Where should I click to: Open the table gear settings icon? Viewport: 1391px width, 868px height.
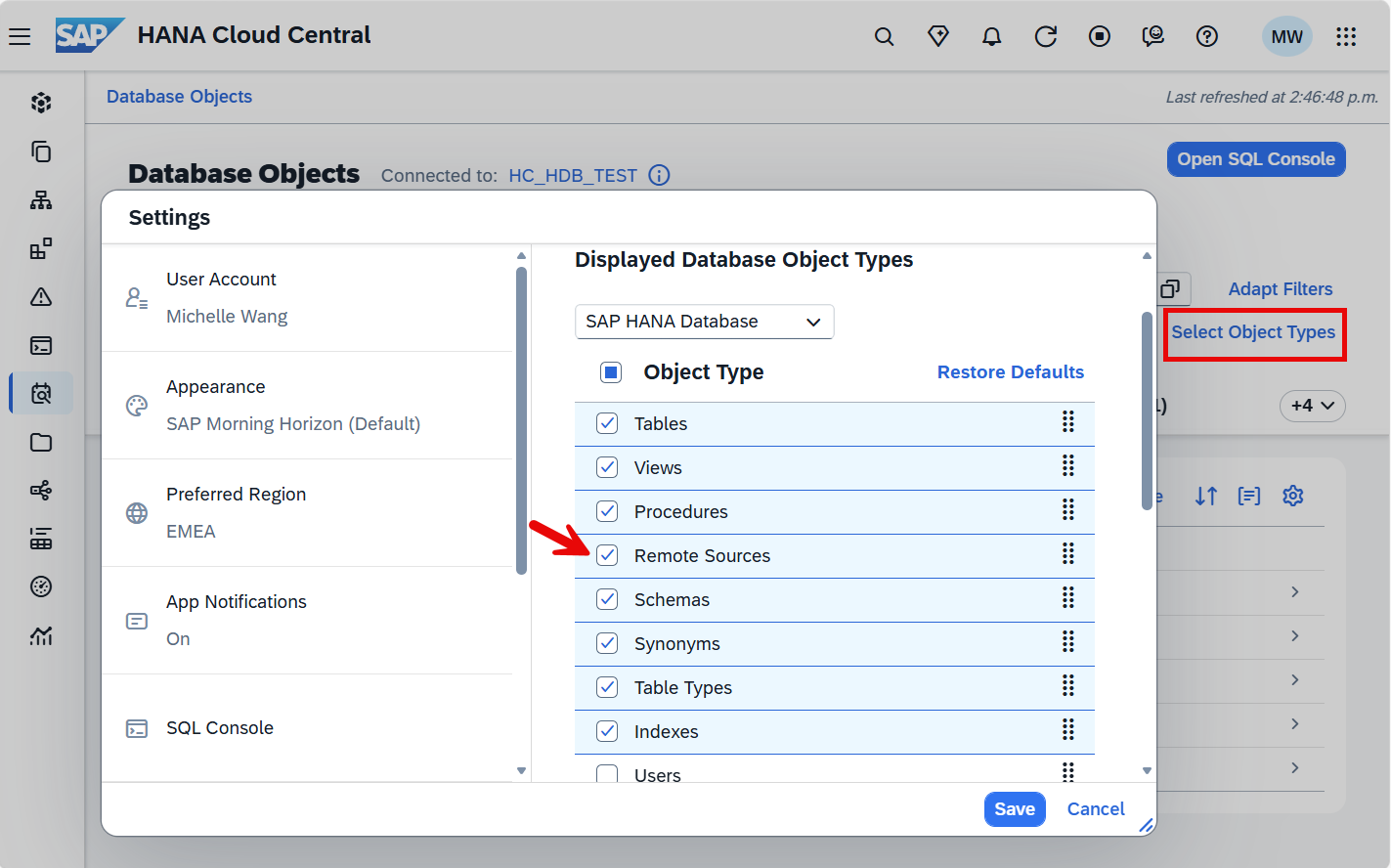1293,497
